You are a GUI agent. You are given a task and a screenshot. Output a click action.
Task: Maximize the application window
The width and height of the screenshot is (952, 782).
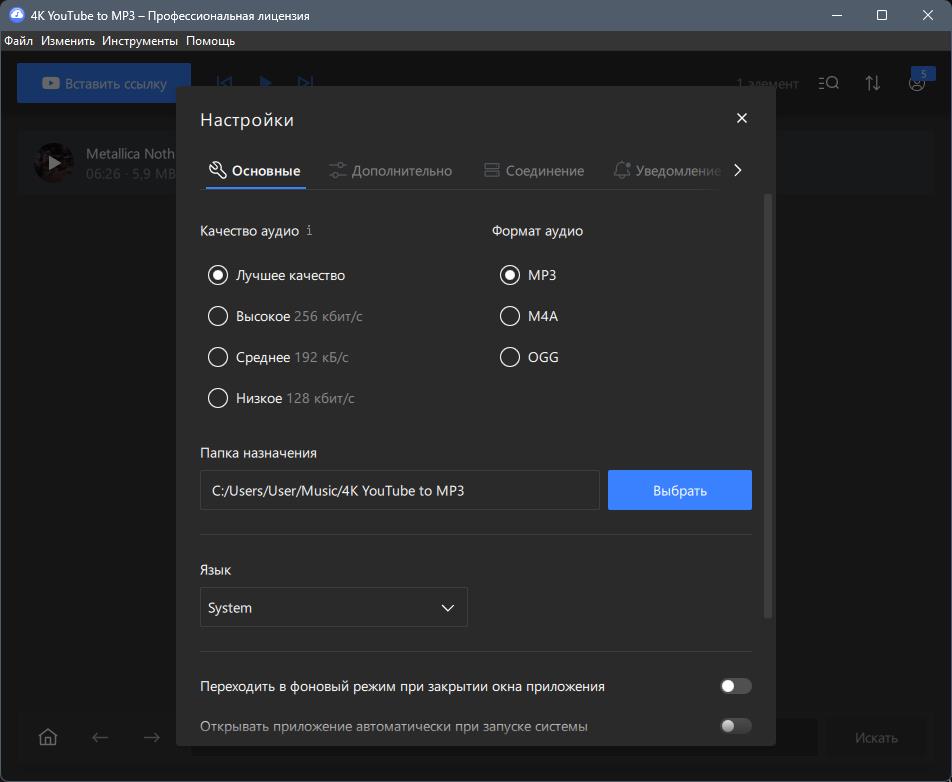(x=882, y=15)
